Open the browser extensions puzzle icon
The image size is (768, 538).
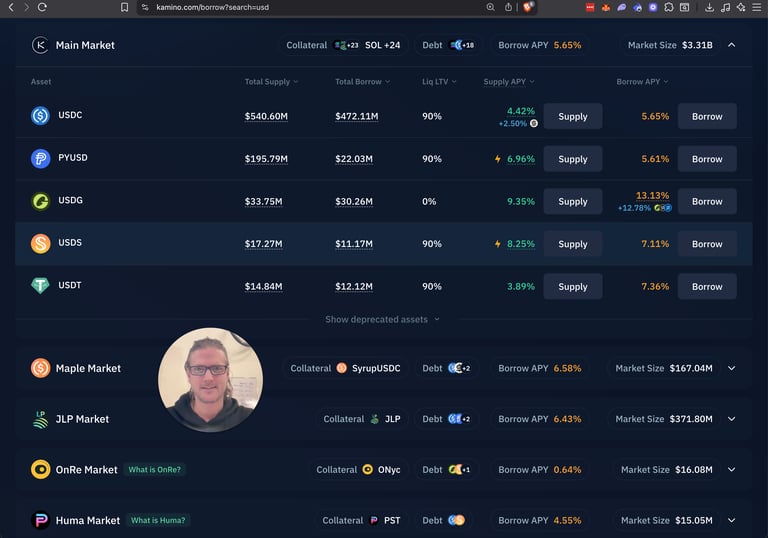(x=669, y=7)
